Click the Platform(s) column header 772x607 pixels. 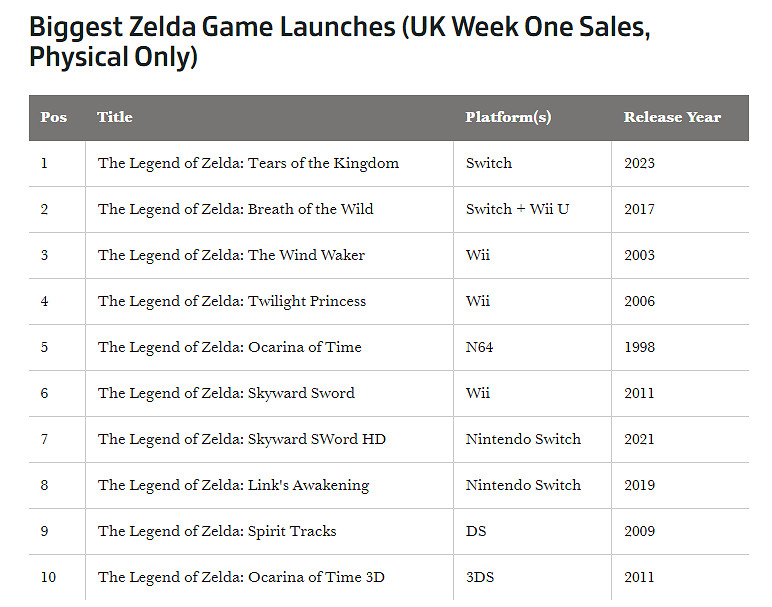click(x=508, y=117)
